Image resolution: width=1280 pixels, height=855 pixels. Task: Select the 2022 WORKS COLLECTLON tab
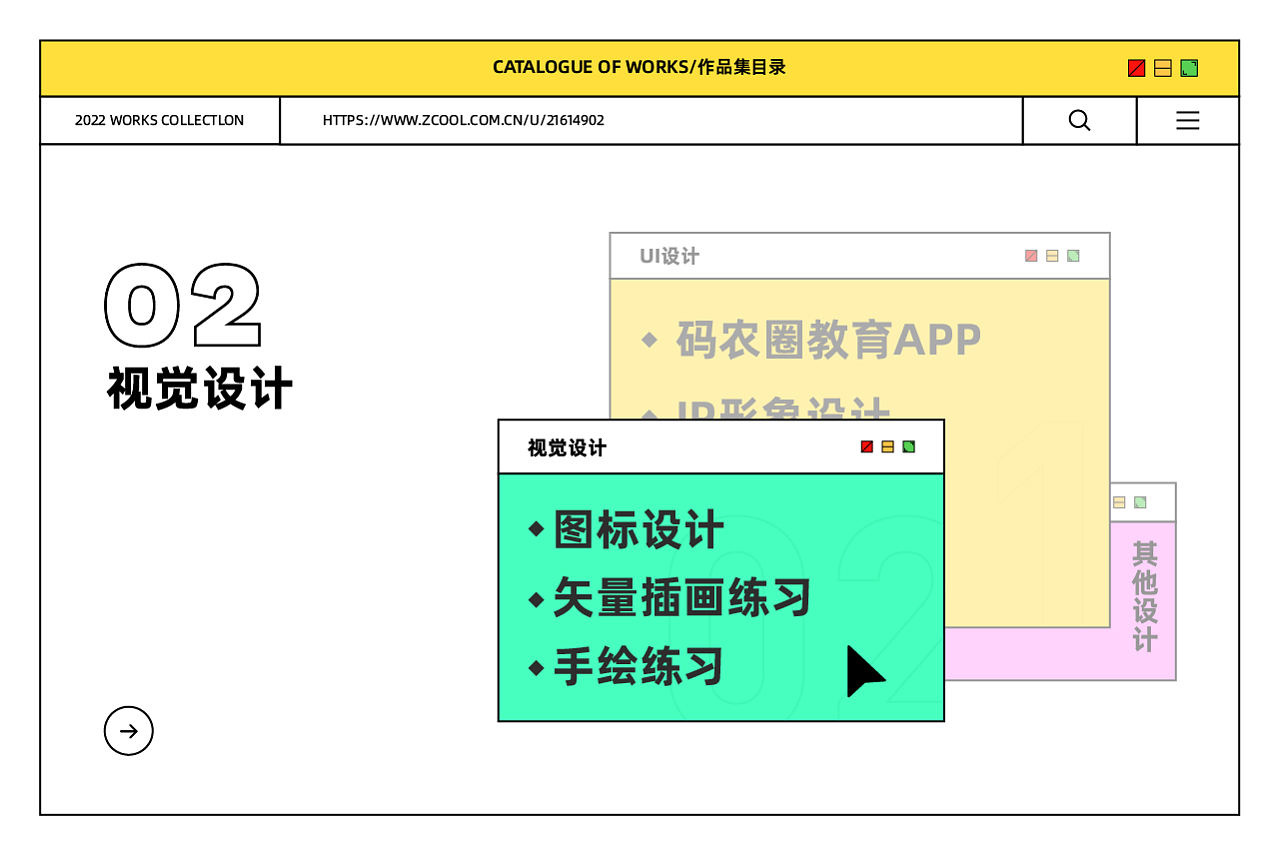[160, 121]
